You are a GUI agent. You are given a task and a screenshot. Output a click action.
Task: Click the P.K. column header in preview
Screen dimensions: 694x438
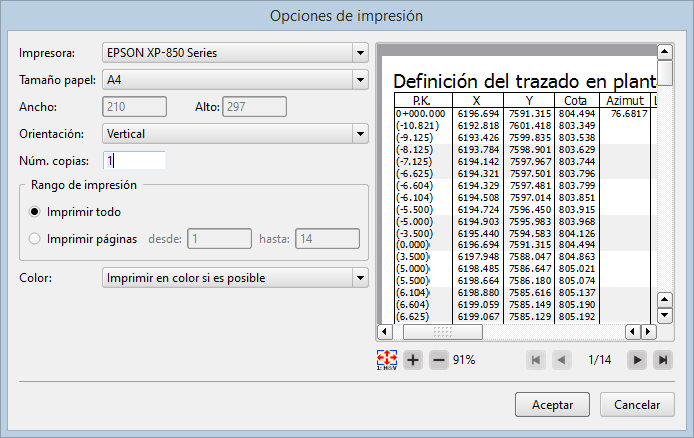click(x=422, y=100)
